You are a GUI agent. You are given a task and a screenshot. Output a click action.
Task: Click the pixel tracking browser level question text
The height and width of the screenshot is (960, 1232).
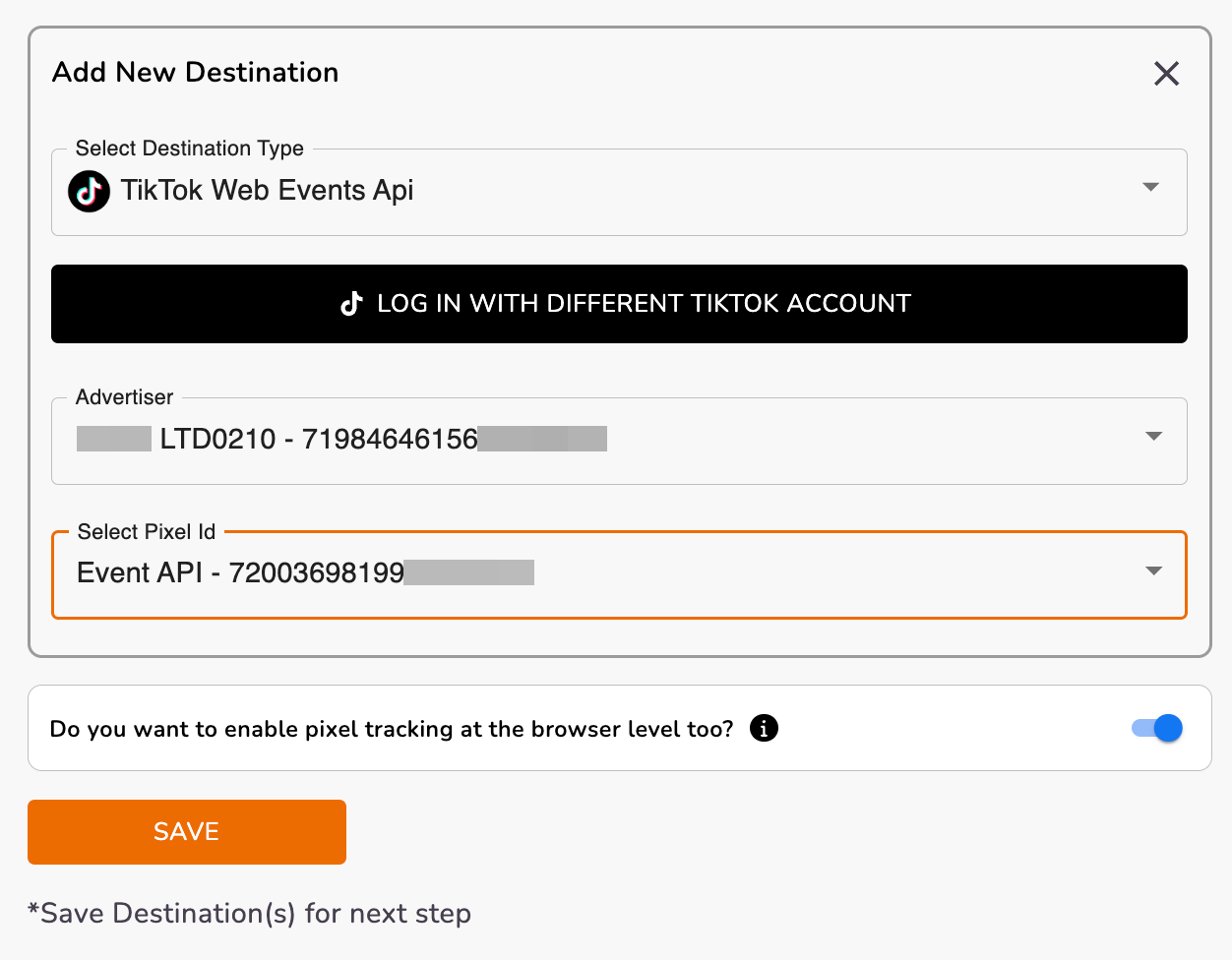392,729
